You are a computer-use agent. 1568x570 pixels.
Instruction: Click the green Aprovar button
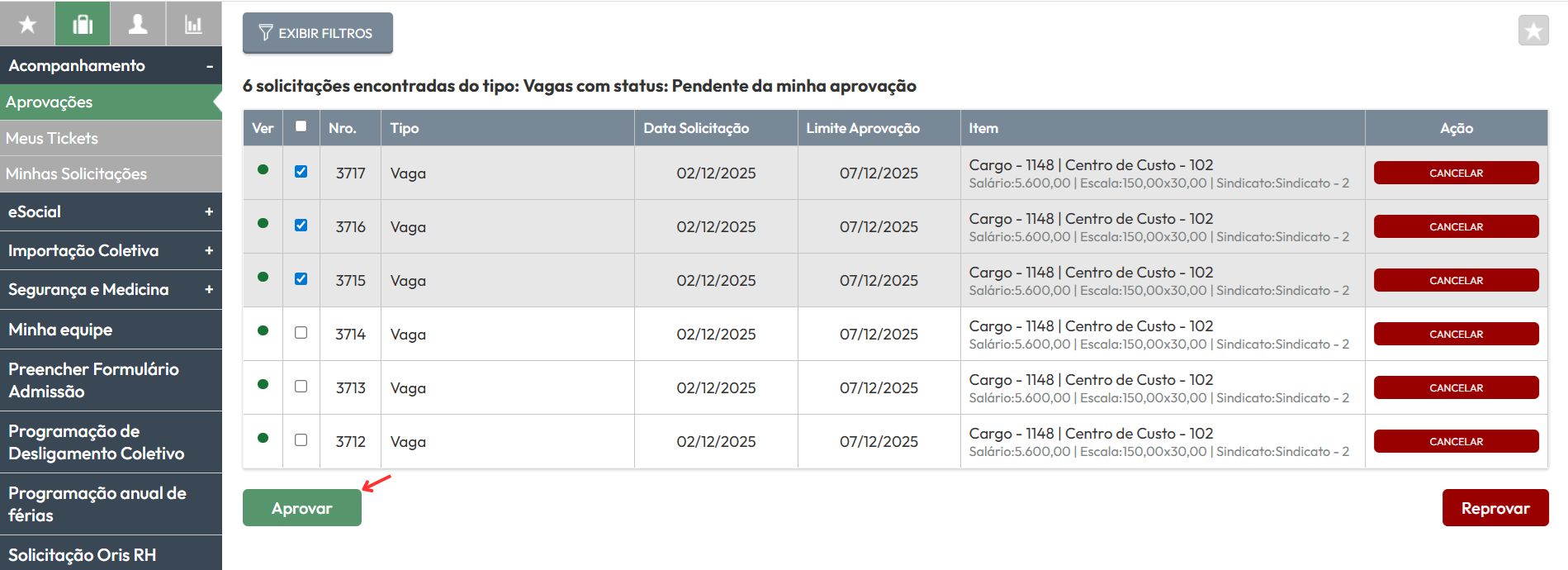[x=302, y=508]
